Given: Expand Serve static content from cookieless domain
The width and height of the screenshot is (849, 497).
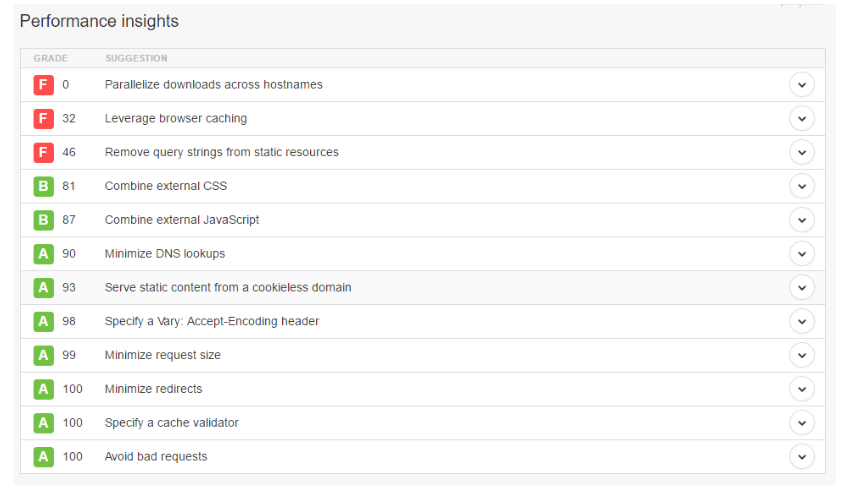Looking at the screenshot, I should (801, 287).
